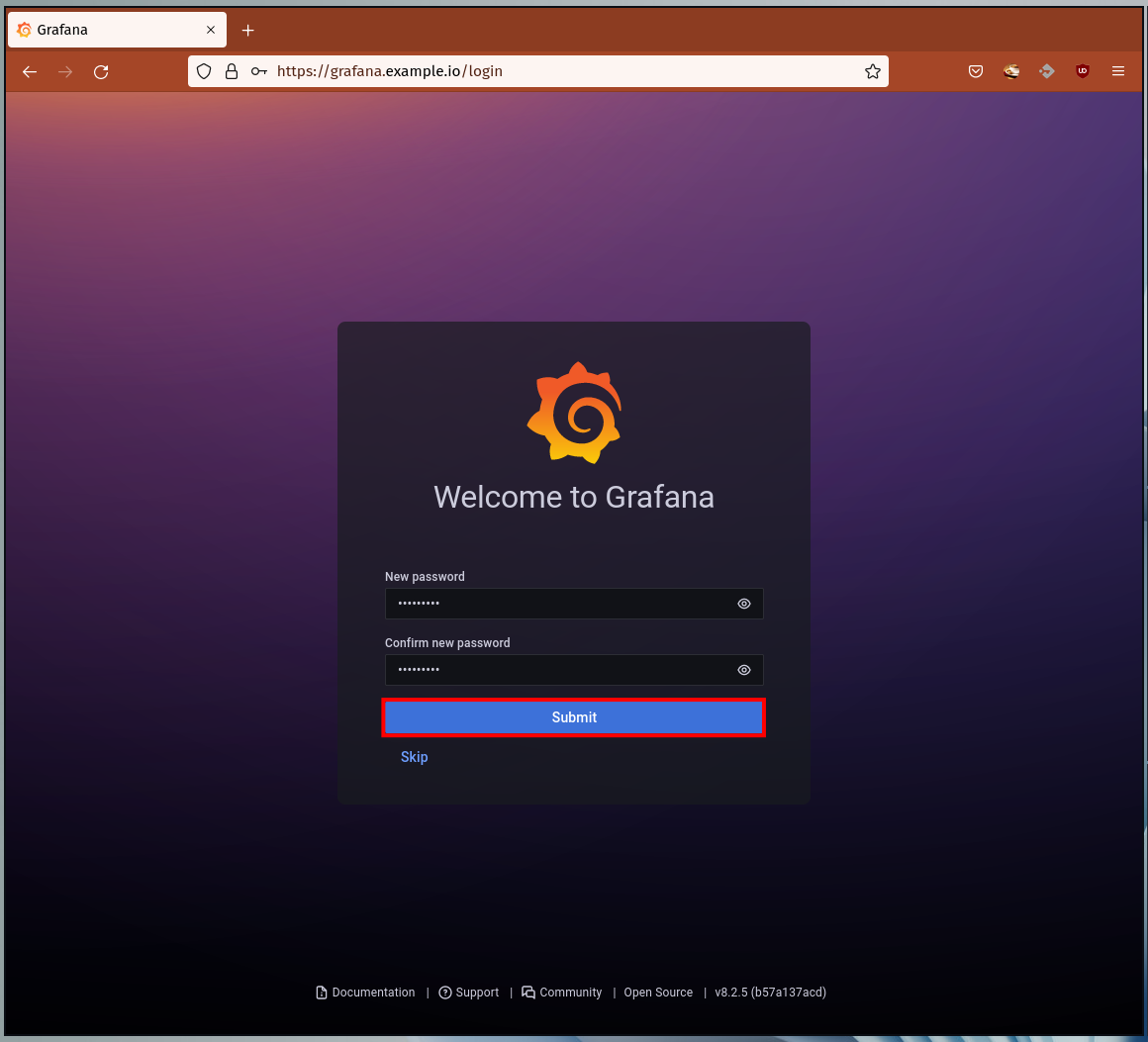Click the Support question-mark icon
1148x1042 pixels.
click(445, 993)
